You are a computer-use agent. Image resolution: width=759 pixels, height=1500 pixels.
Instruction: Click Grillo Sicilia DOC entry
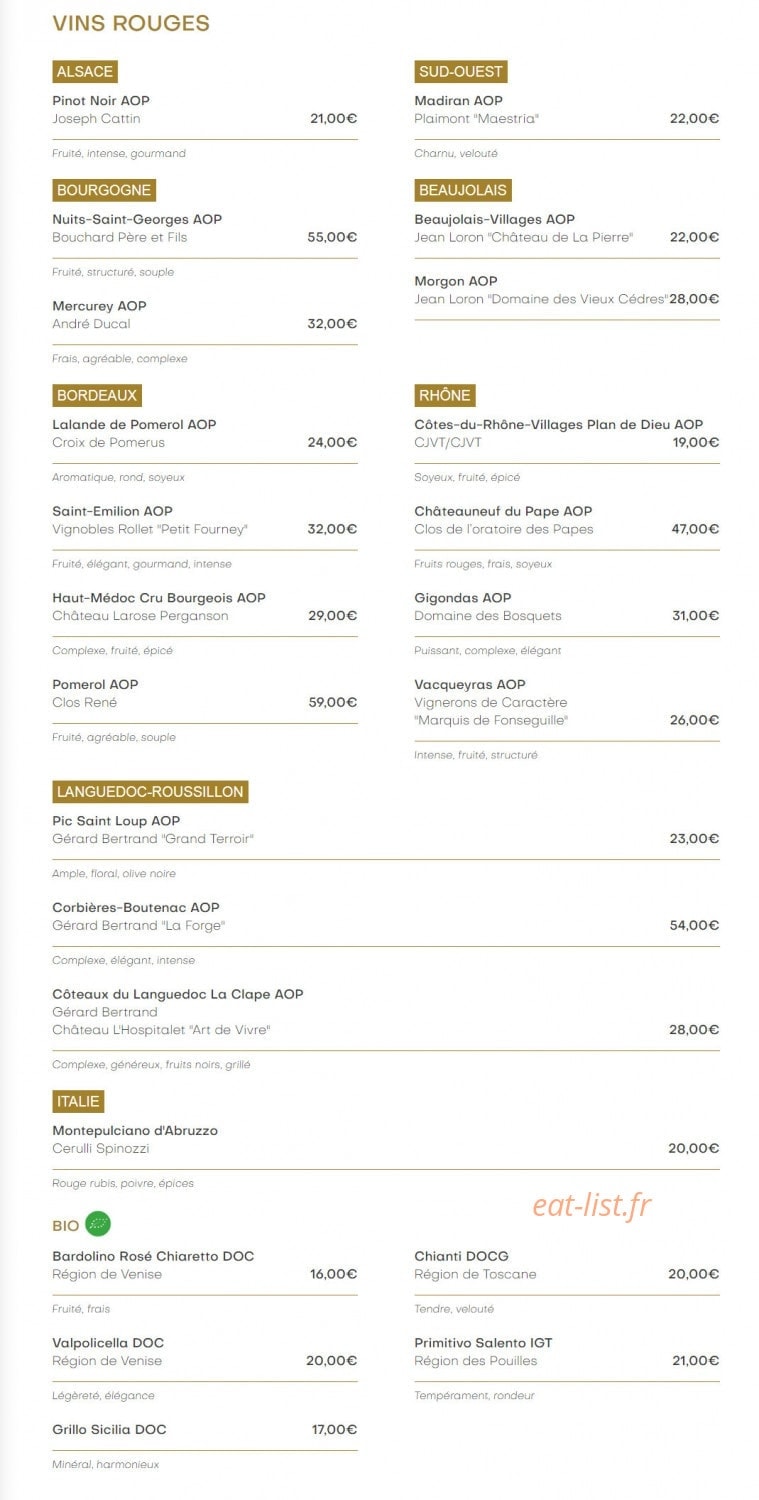pos(109,1430)
